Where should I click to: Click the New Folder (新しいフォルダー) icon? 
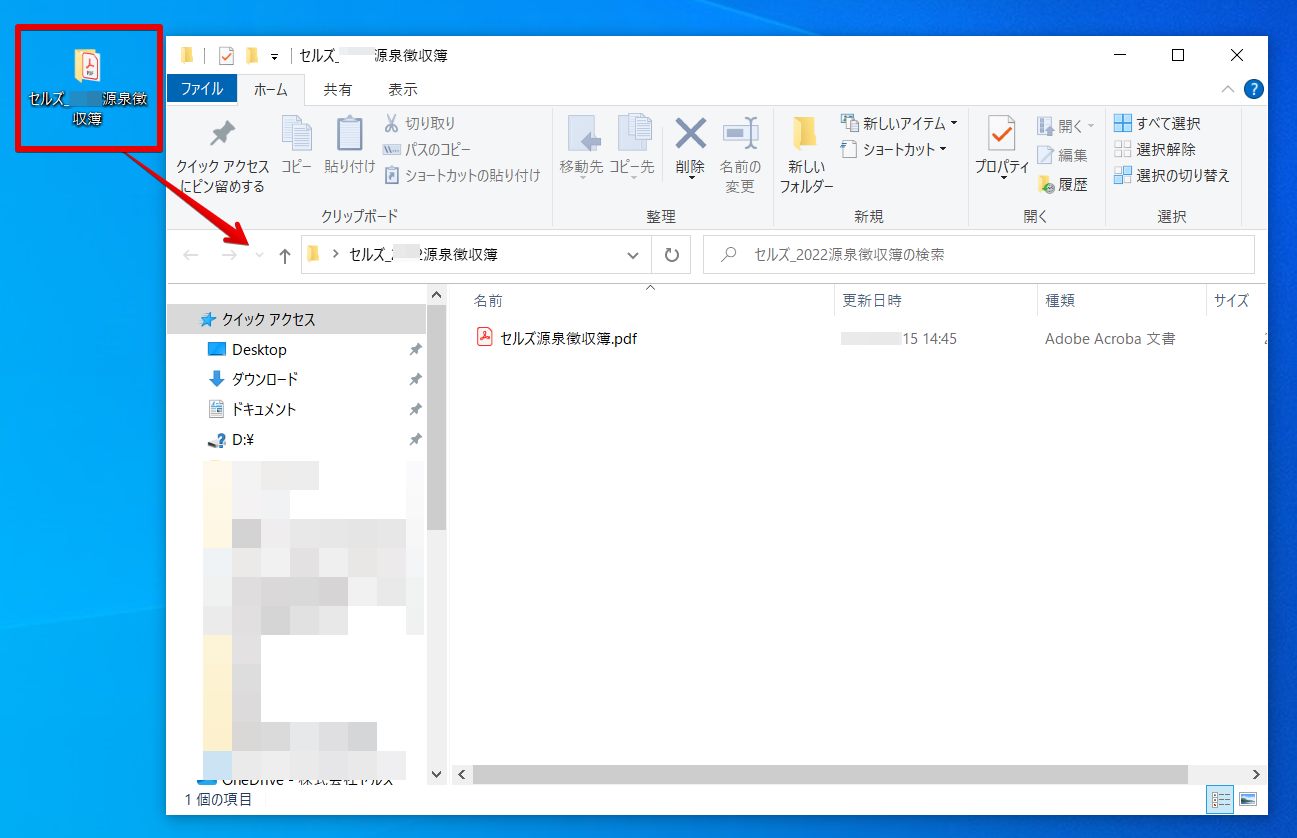[805, 135]
